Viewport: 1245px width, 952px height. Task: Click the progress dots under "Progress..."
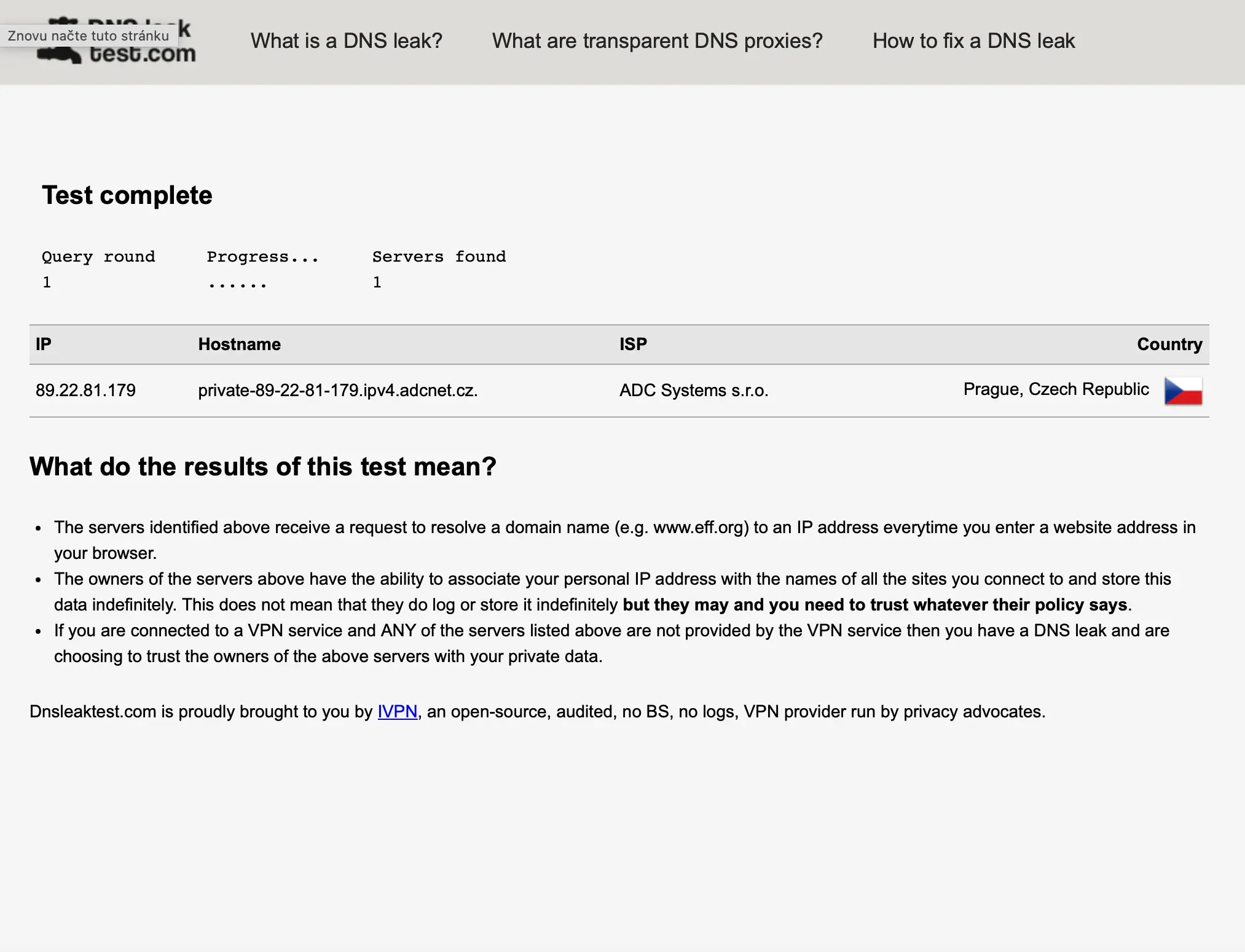point(237,284)
